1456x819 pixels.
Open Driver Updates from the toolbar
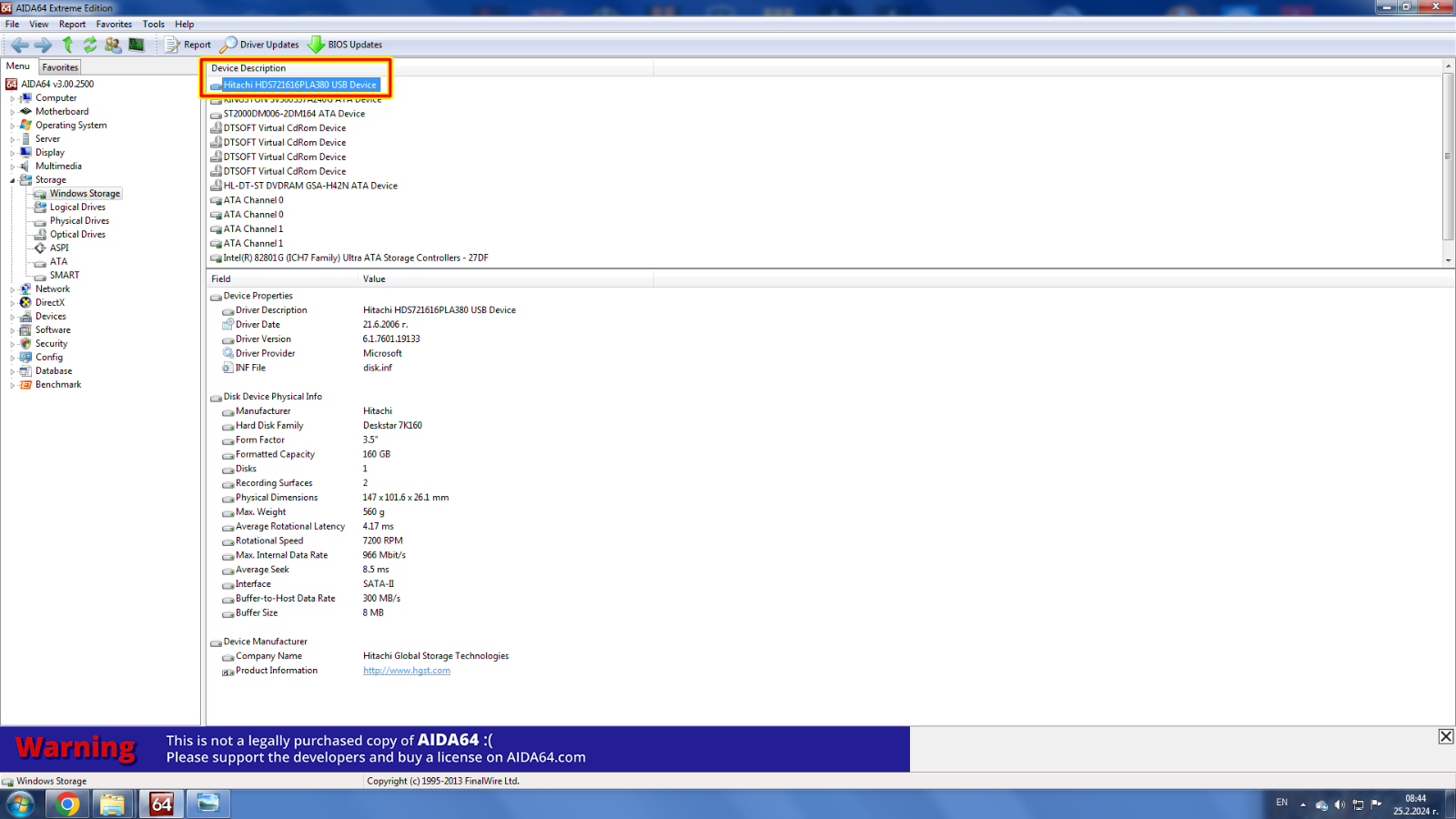point(259,45)
